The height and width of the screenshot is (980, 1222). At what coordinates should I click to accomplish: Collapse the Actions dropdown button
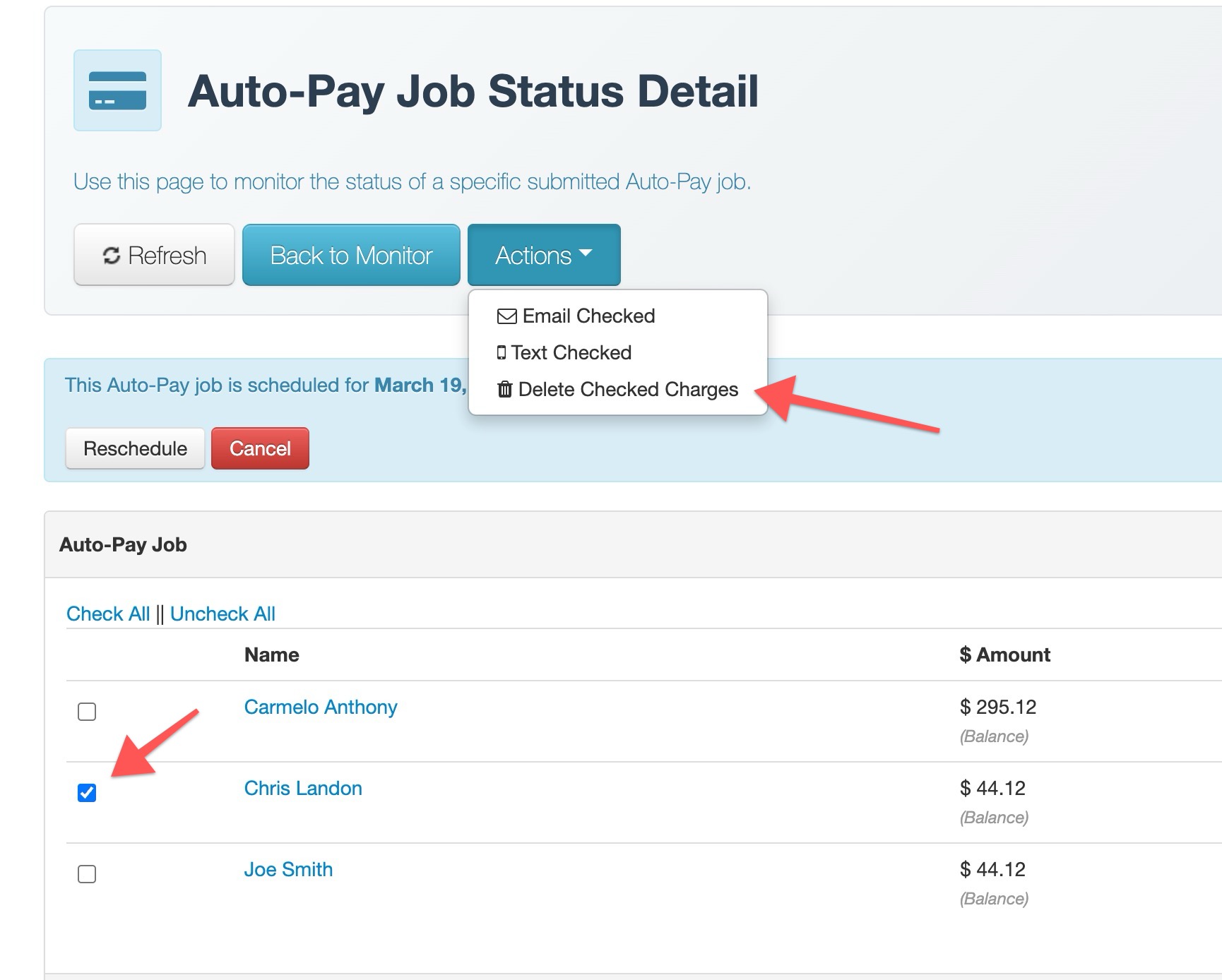click(544, 255)
